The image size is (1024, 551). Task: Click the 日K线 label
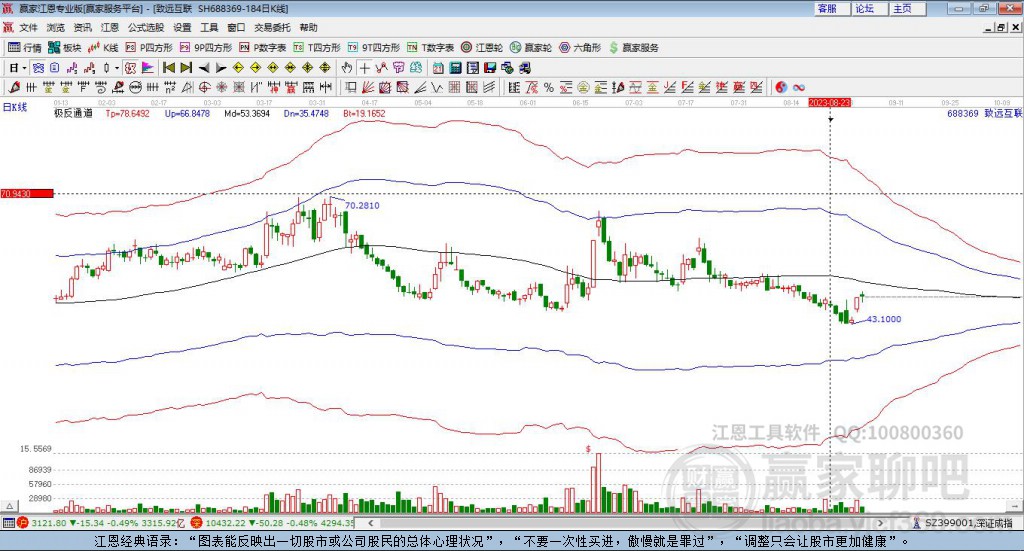point(15,107)
